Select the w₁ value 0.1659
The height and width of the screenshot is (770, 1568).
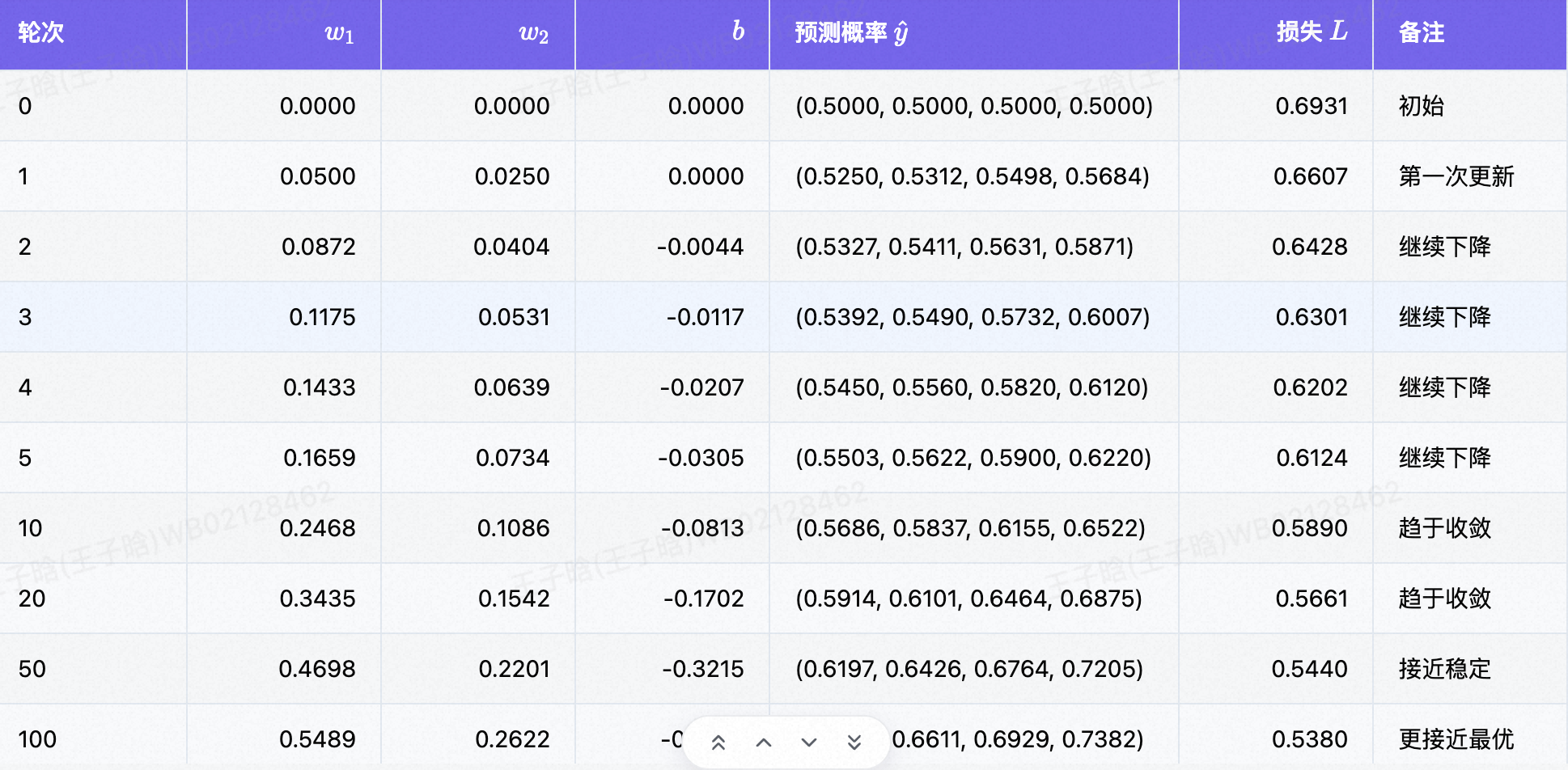tap(320, 458)
